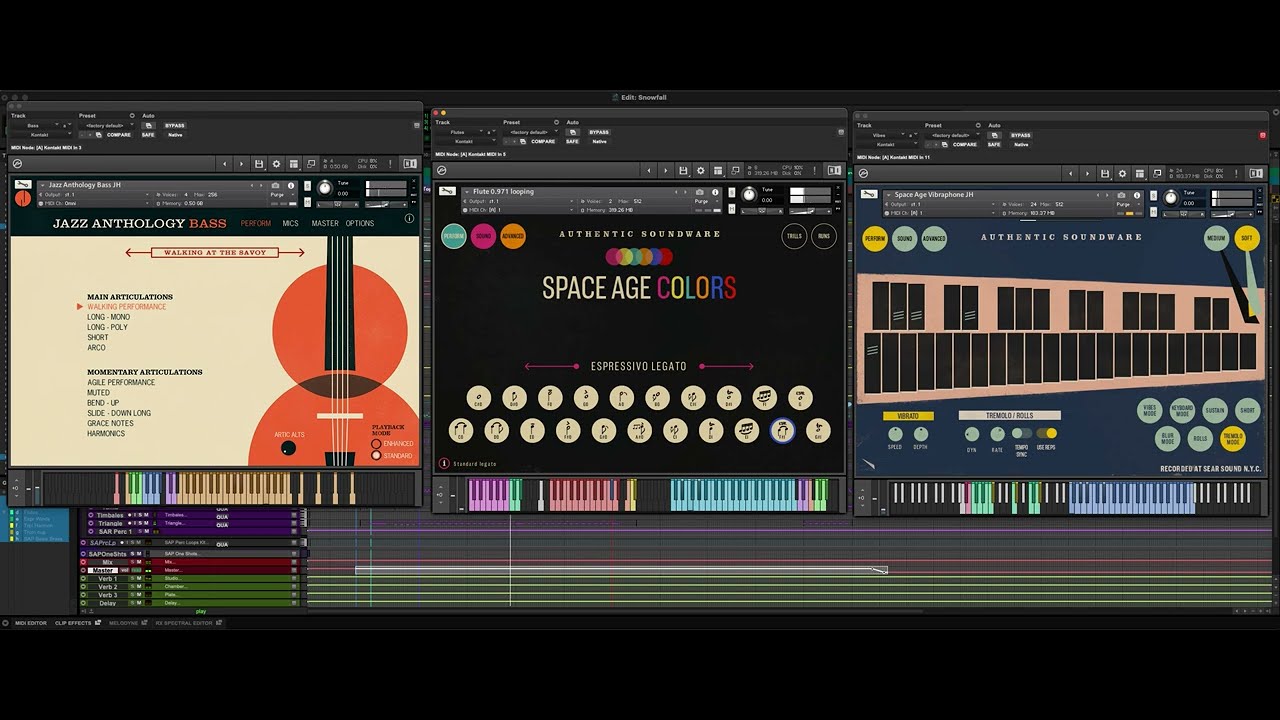Adjust the ARTIC ALTS knob on the bass
This screenshot has width=1280, height=720.
point(289,448)
